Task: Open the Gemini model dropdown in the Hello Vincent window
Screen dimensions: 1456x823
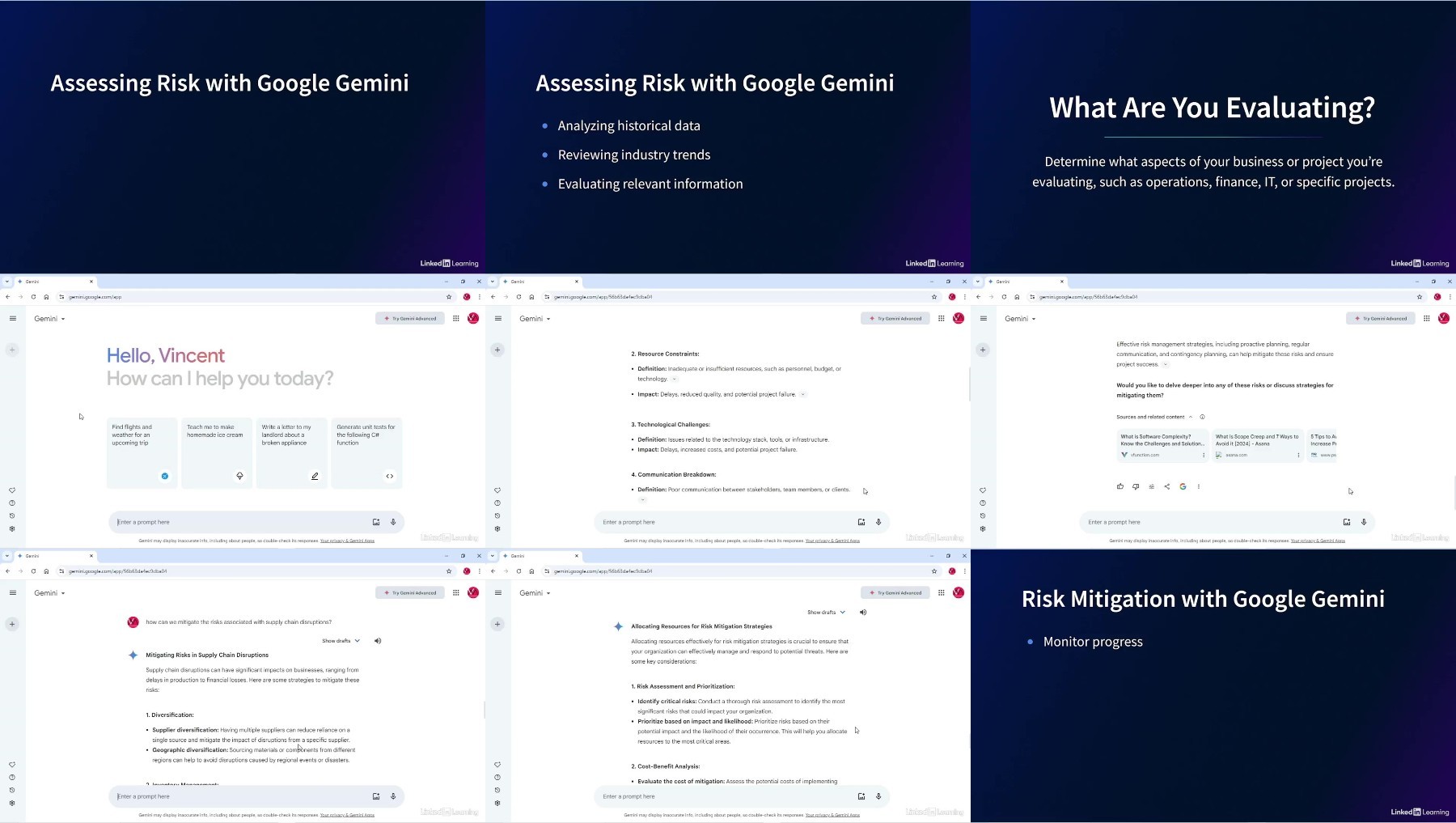Action: click(49, 319)
